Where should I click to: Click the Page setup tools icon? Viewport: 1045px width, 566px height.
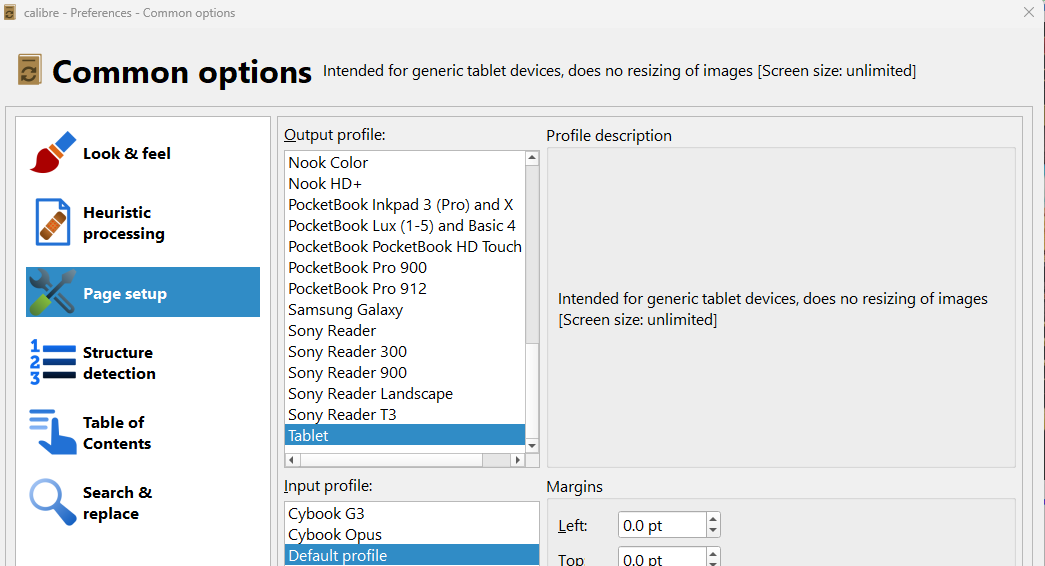coord(53,292)
